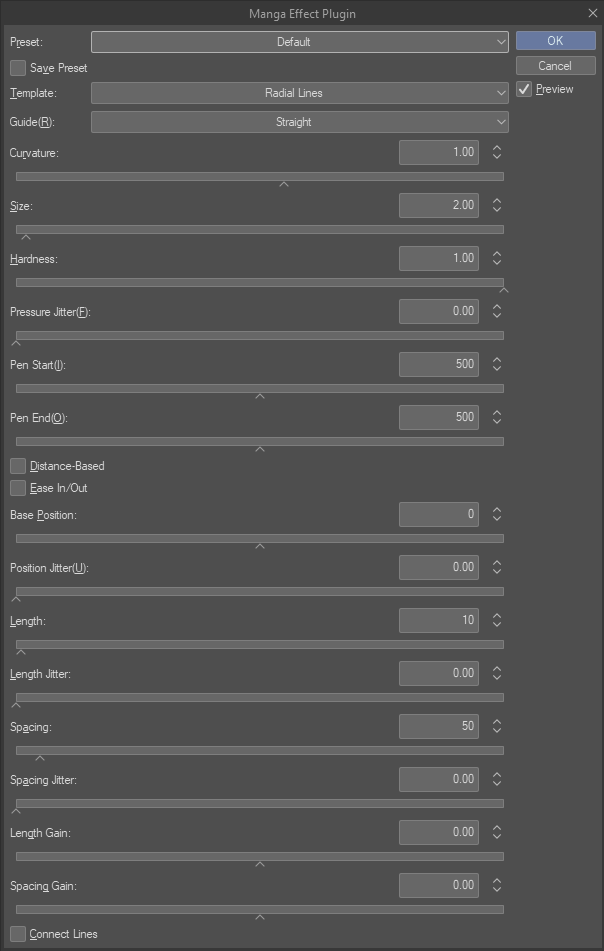604x951 pixels.
Task: Enable the Save Preset checkbox
Action: click(x=18, y=68)
